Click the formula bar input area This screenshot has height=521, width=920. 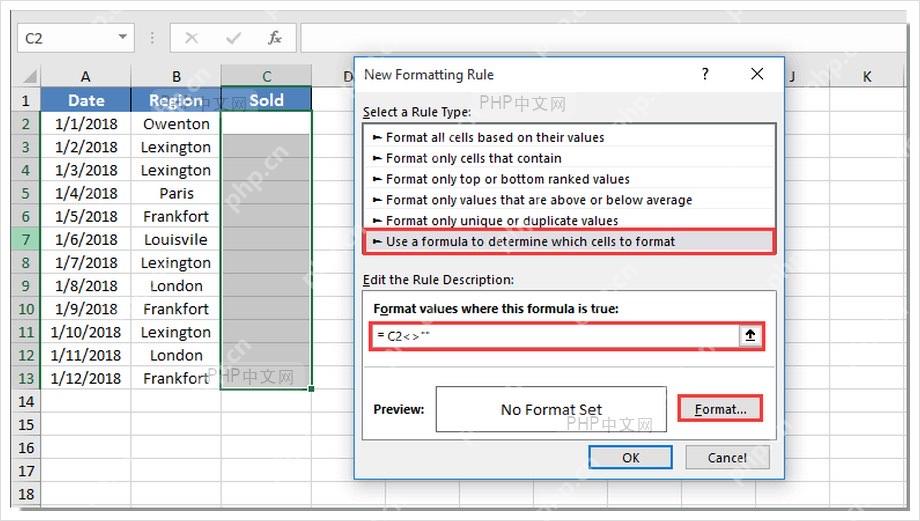603,38
